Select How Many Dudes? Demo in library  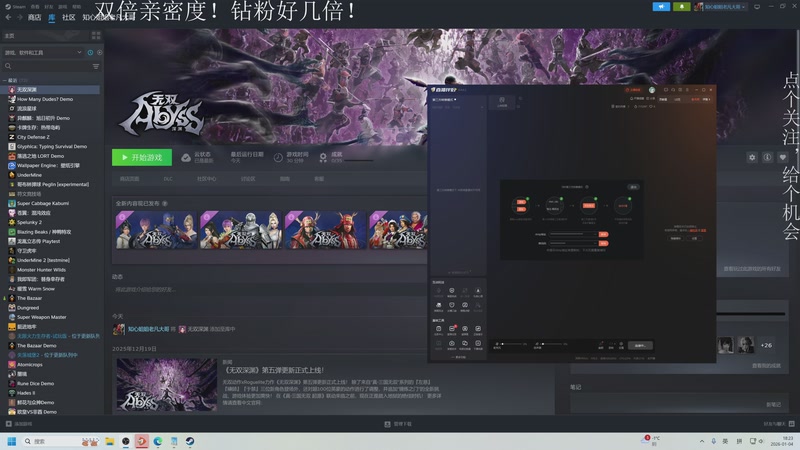tap(45, 99)
